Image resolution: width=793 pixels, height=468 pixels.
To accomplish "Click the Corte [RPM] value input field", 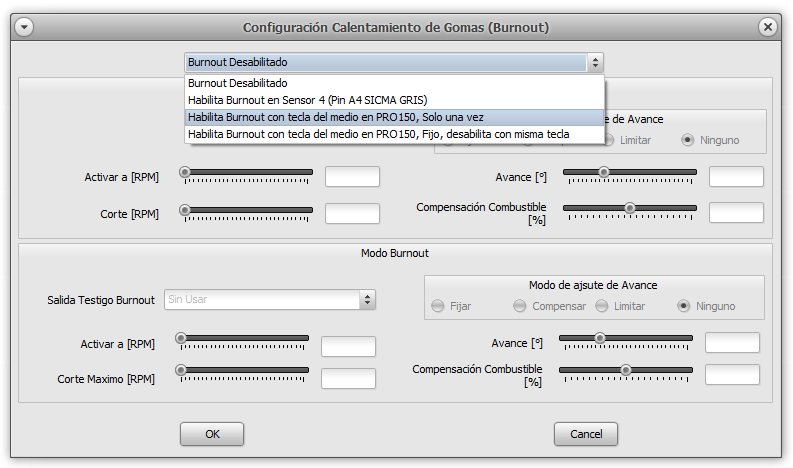I will (x=352, y=214).
